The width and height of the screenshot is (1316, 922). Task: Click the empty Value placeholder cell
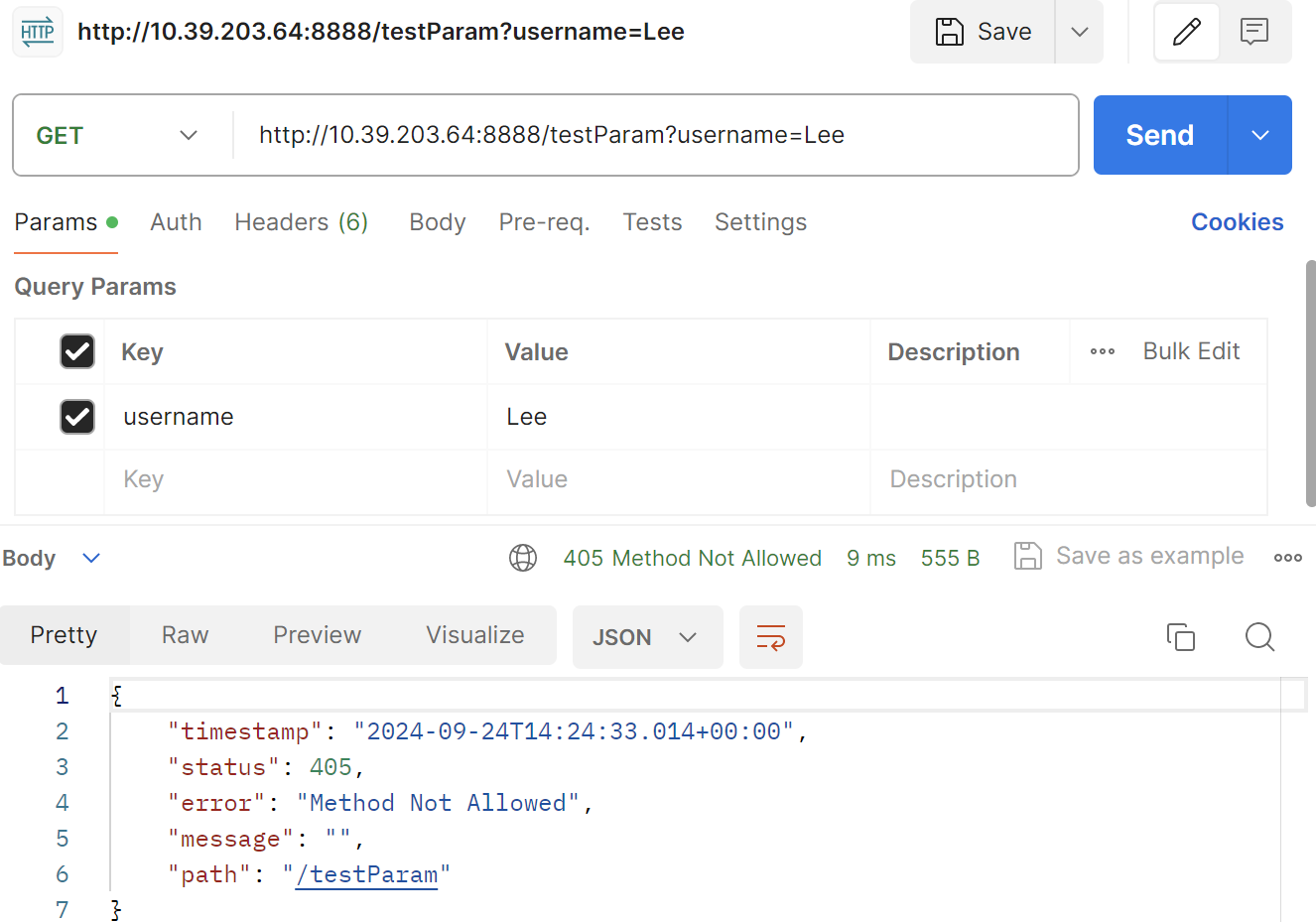point(679,482)
